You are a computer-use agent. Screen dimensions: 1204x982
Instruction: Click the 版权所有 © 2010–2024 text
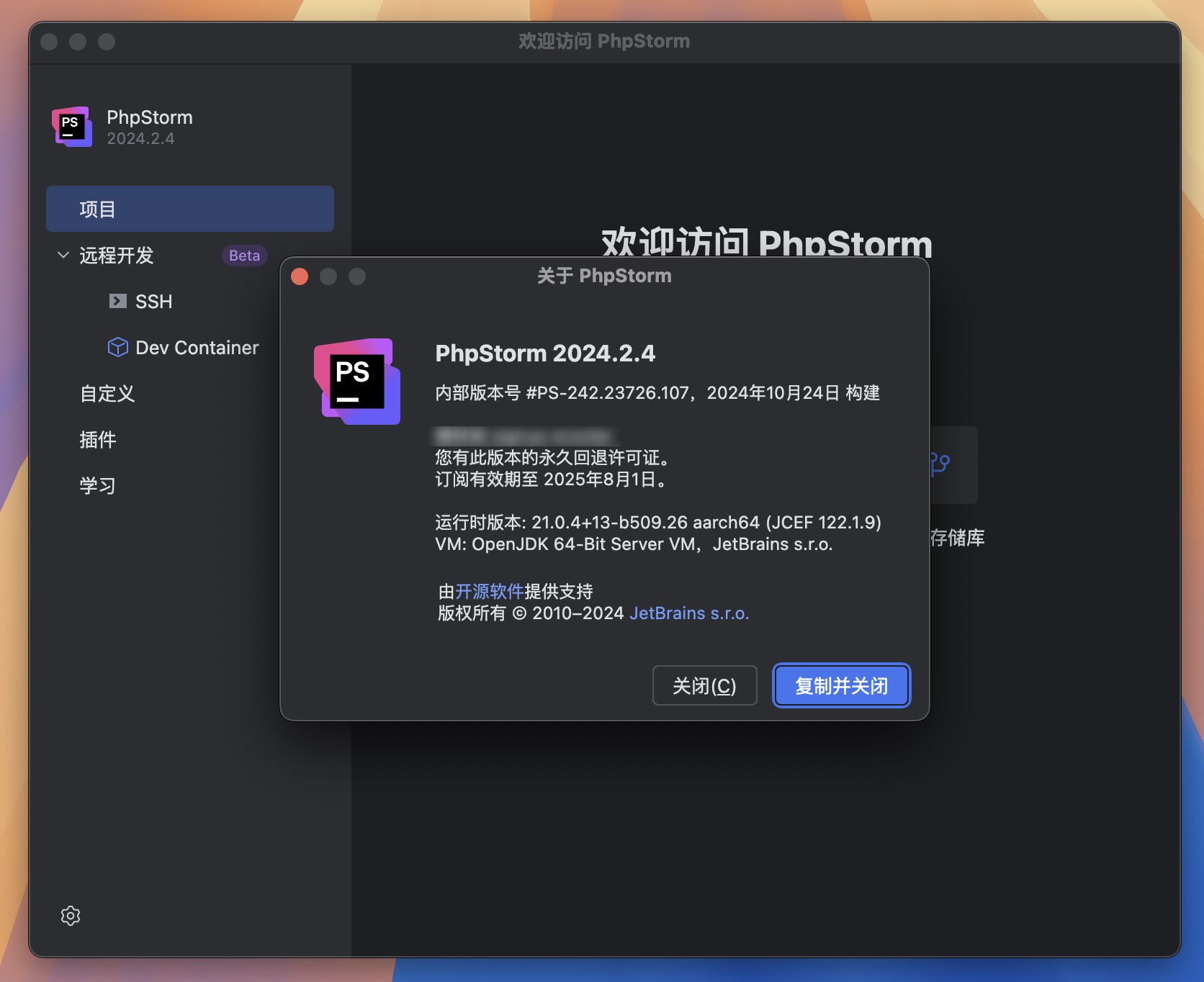click(x=531, y=613)
